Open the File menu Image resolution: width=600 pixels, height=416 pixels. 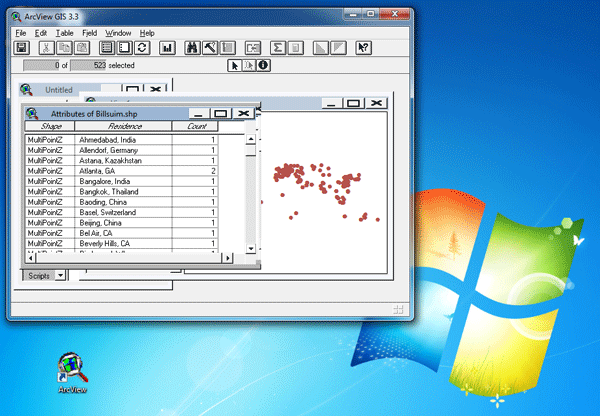click(20, 33)
